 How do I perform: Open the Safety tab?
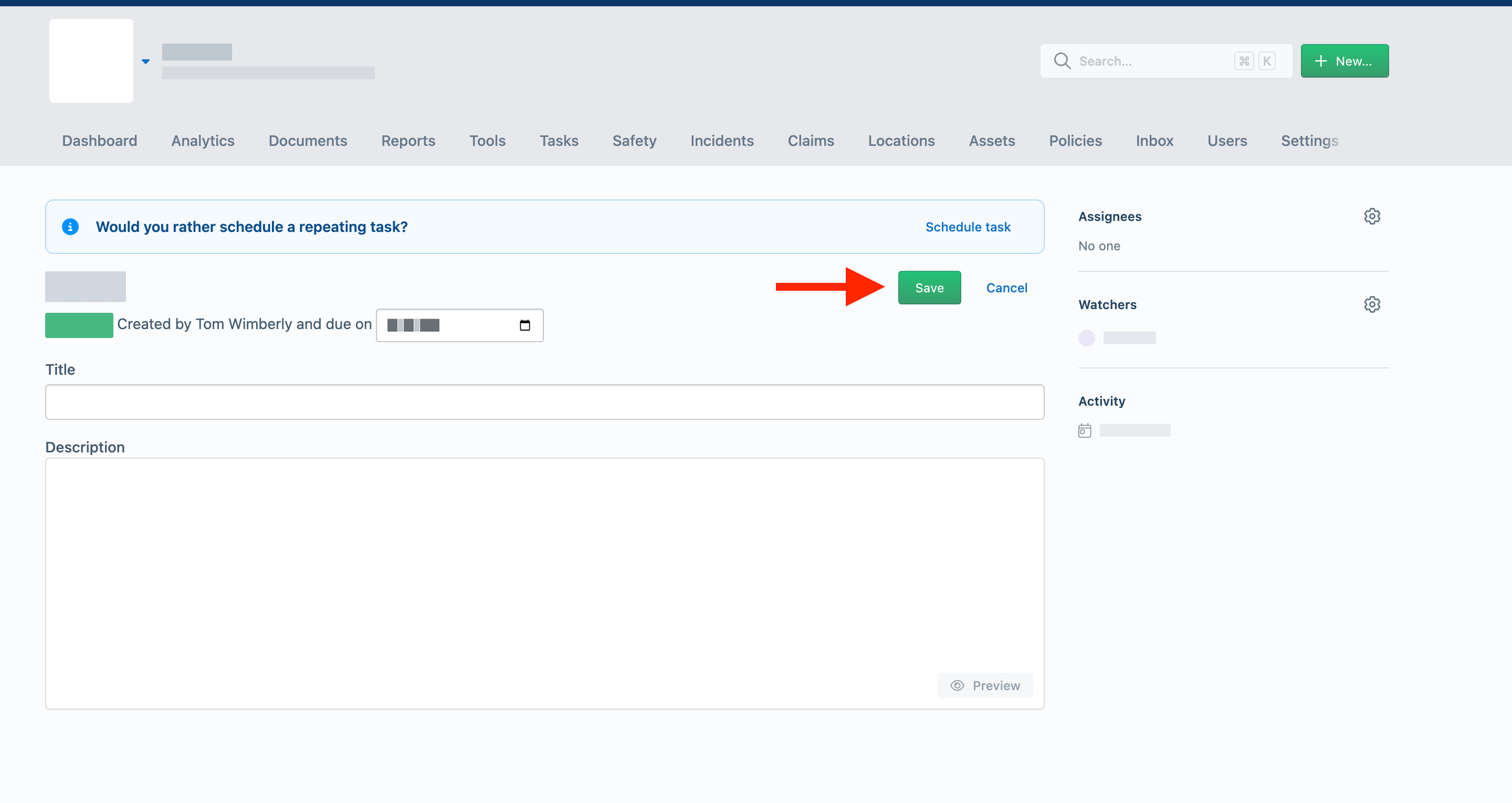[635, 141]
